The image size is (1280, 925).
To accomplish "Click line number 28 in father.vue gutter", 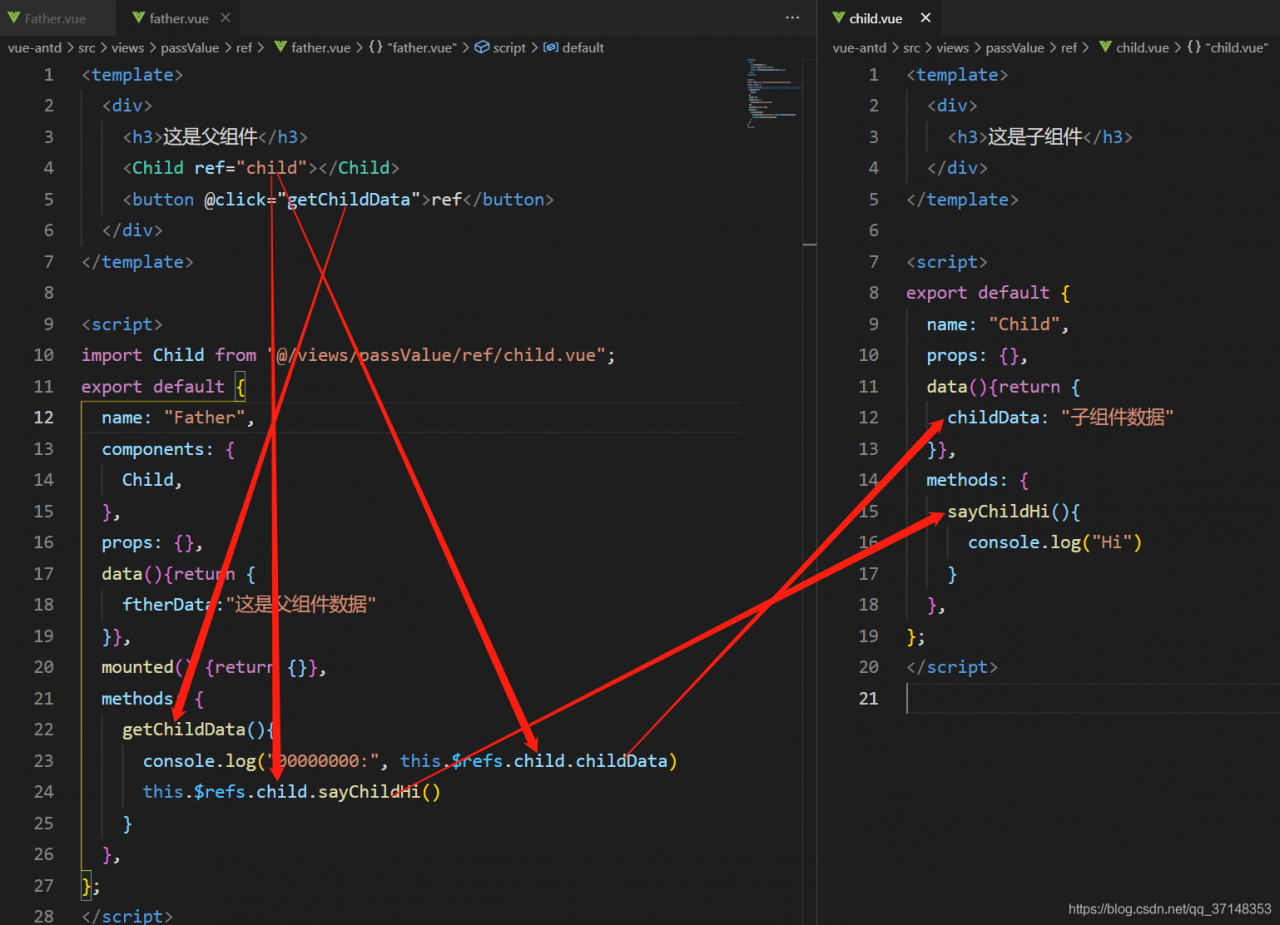I will (44, 916).
